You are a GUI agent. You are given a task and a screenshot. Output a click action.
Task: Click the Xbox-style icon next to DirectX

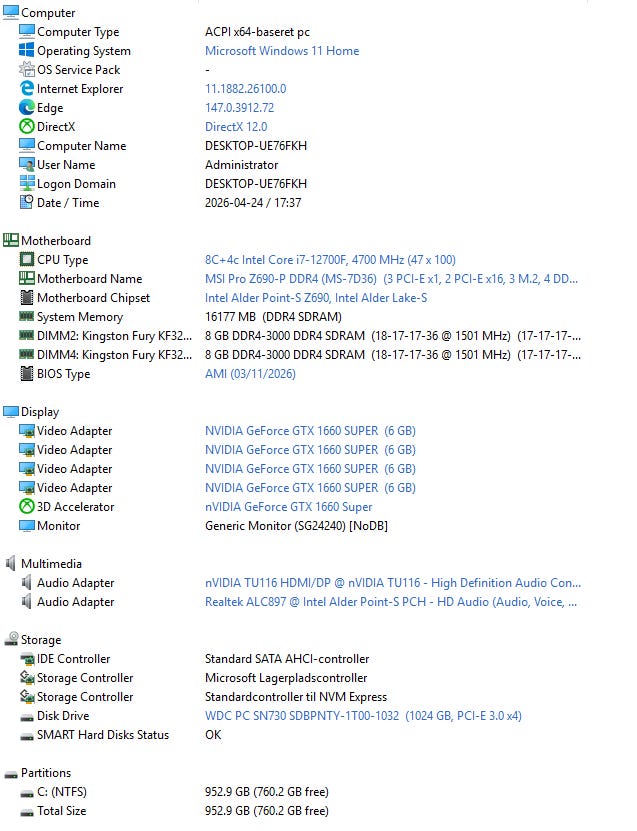tap(26, 127)
